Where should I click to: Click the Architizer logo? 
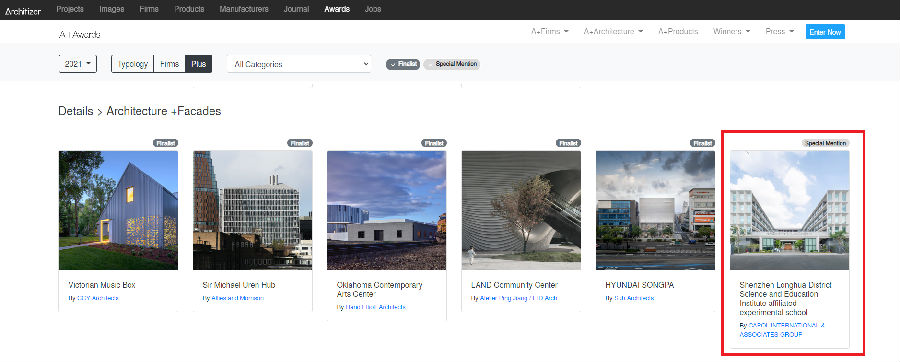pyautogui.click(x=23, y=10)
